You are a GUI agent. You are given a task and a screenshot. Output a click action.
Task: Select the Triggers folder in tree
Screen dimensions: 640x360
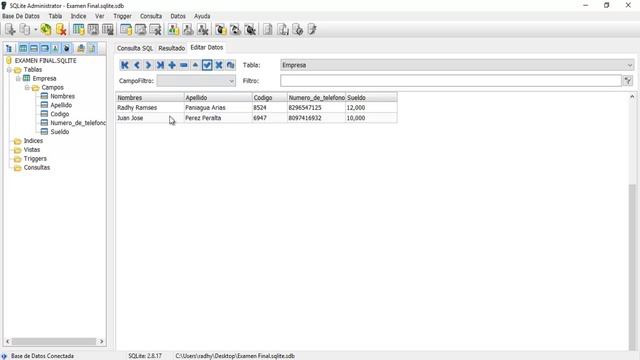35,159
